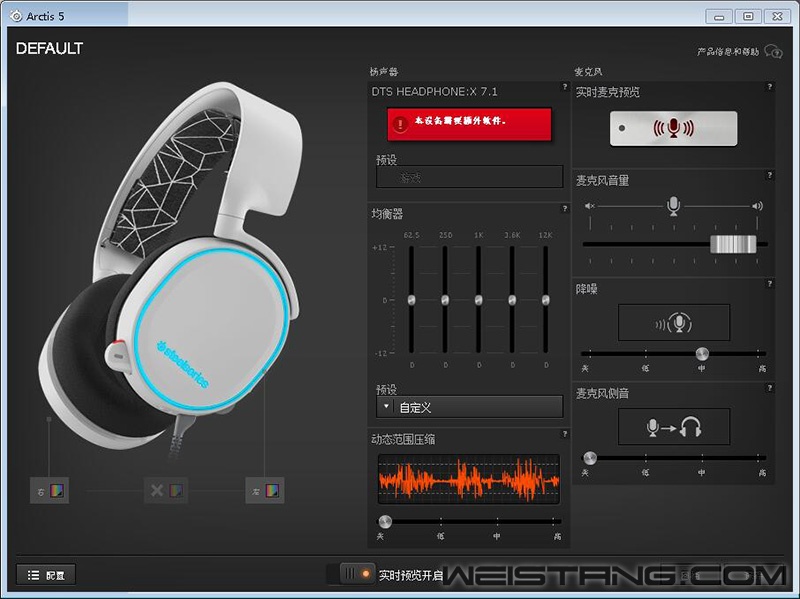800x599 pixels.
Task: Open help question mark for 麦克风侧音 panel
Action: pos(769,388)
